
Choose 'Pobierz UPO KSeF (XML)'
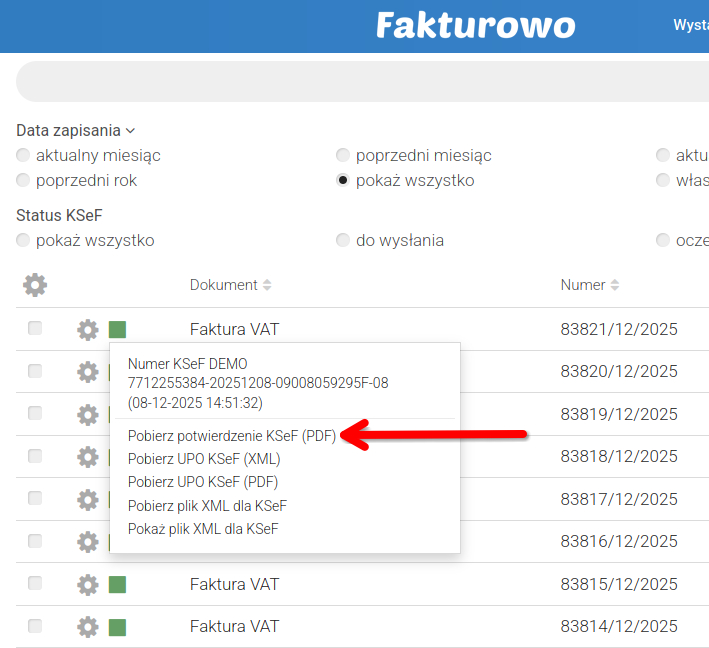(x=204, y=459)
